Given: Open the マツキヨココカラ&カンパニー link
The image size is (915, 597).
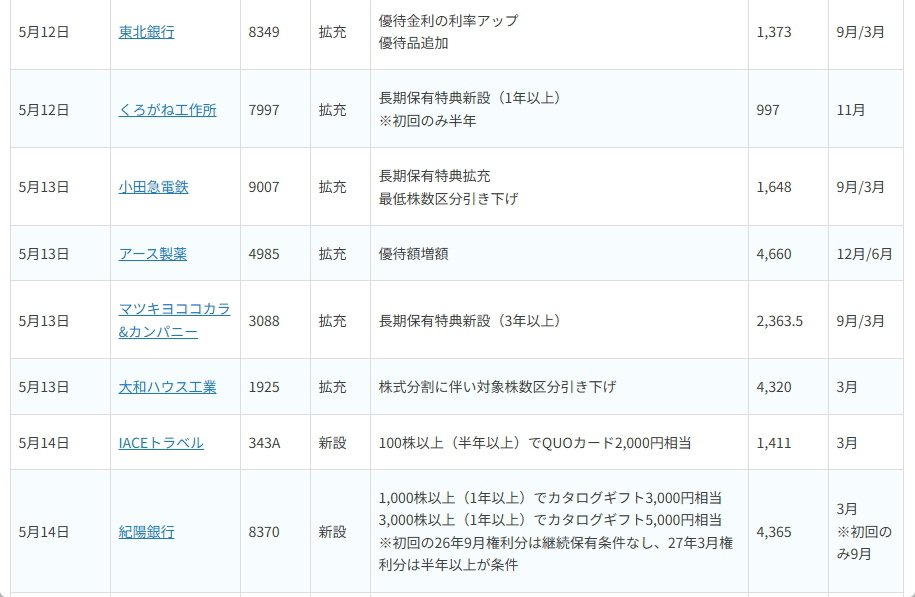Looking at the screenshot, I should 174,320.
